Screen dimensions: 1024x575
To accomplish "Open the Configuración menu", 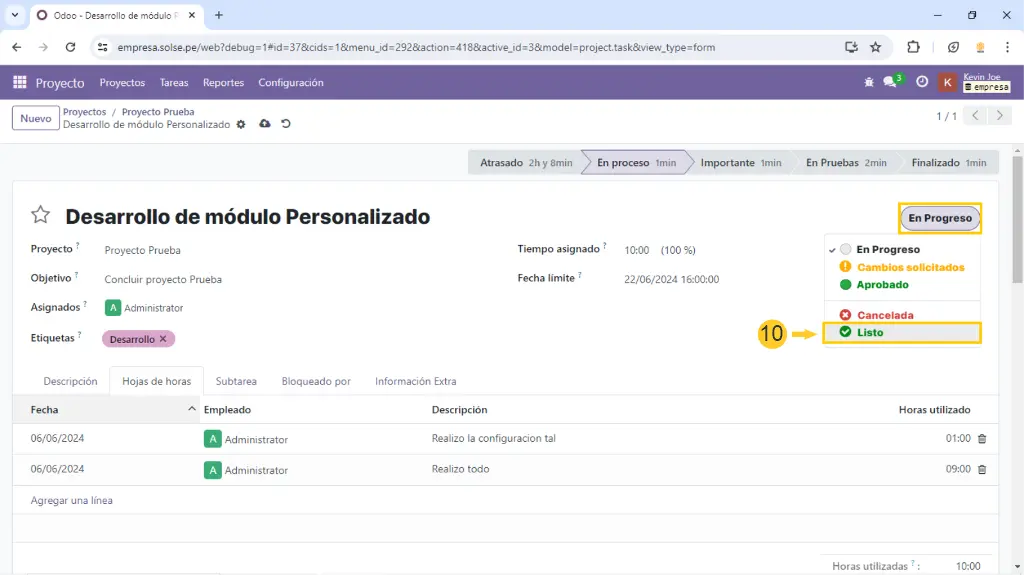I will [290, 83].
